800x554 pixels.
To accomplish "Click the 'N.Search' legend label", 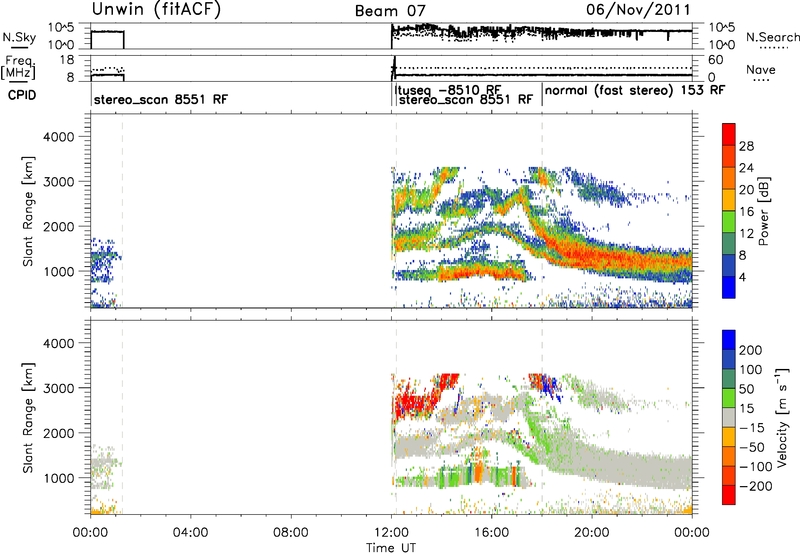I will point(772,37).
